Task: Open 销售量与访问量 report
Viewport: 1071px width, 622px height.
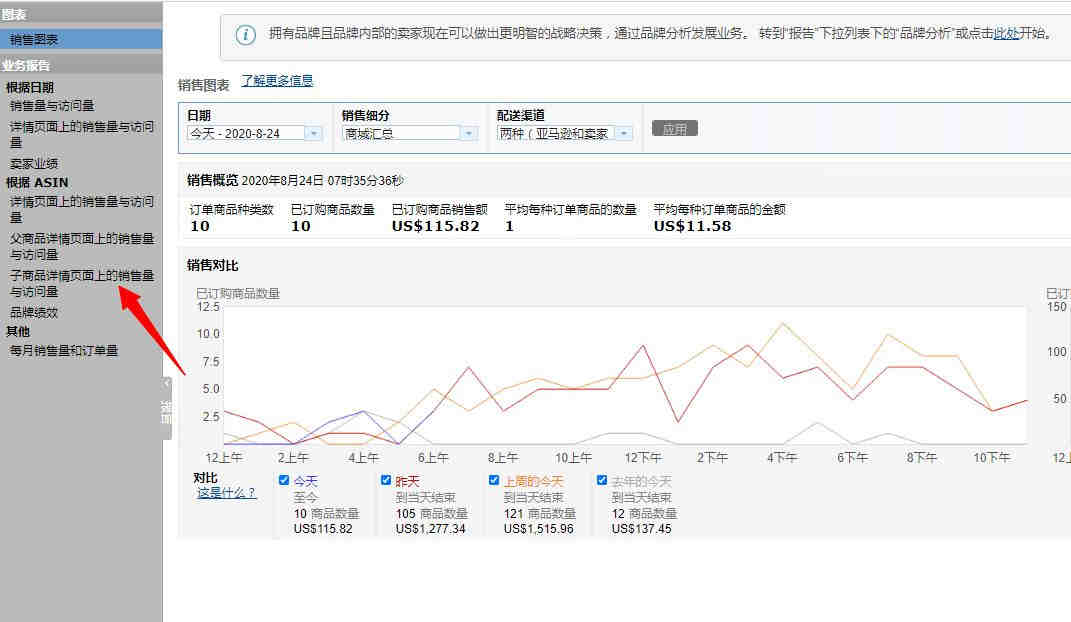Action: click(52, 105)
